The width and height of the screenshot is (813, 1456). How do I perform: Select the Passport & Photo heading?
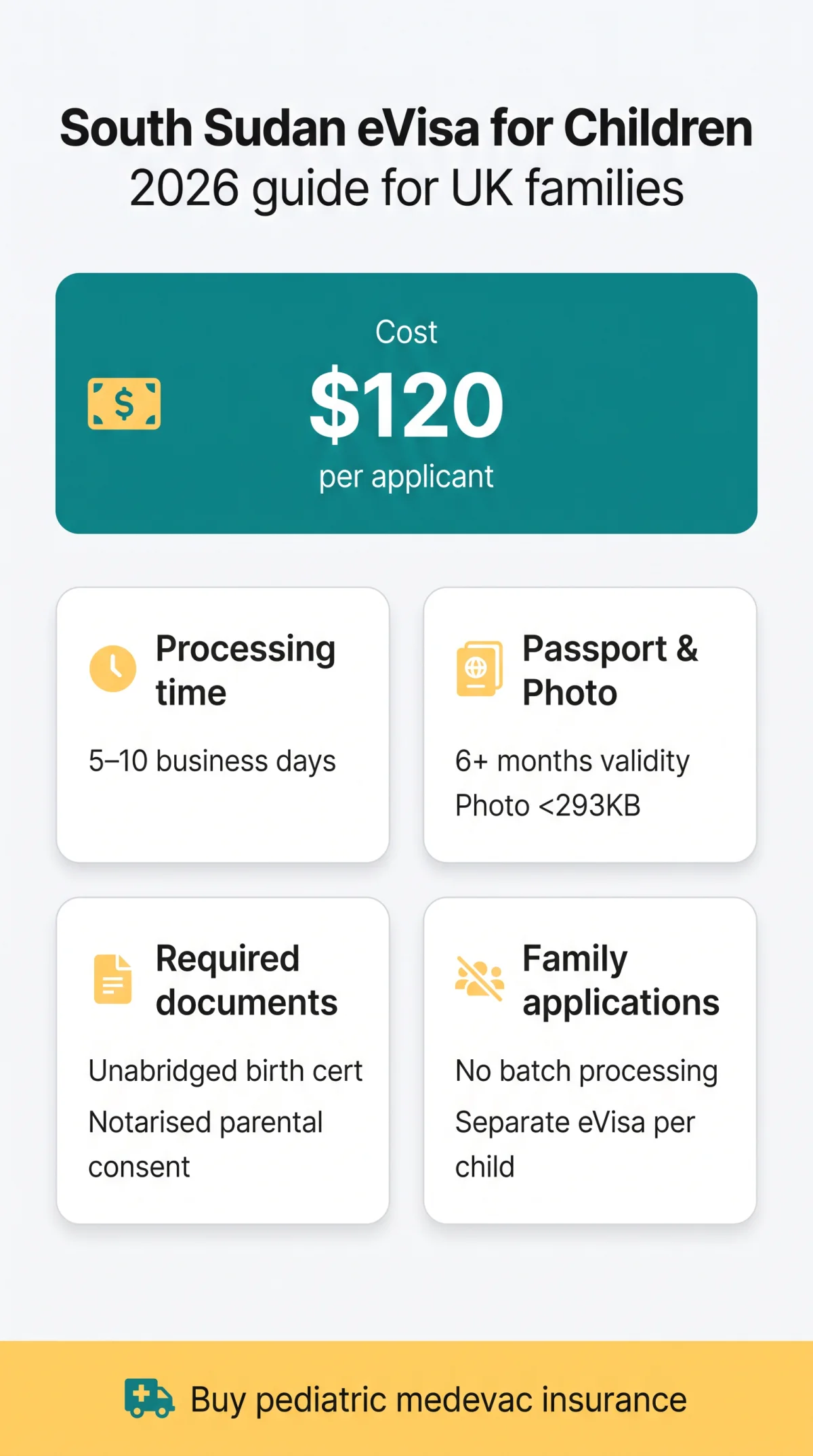coord(610,670)
